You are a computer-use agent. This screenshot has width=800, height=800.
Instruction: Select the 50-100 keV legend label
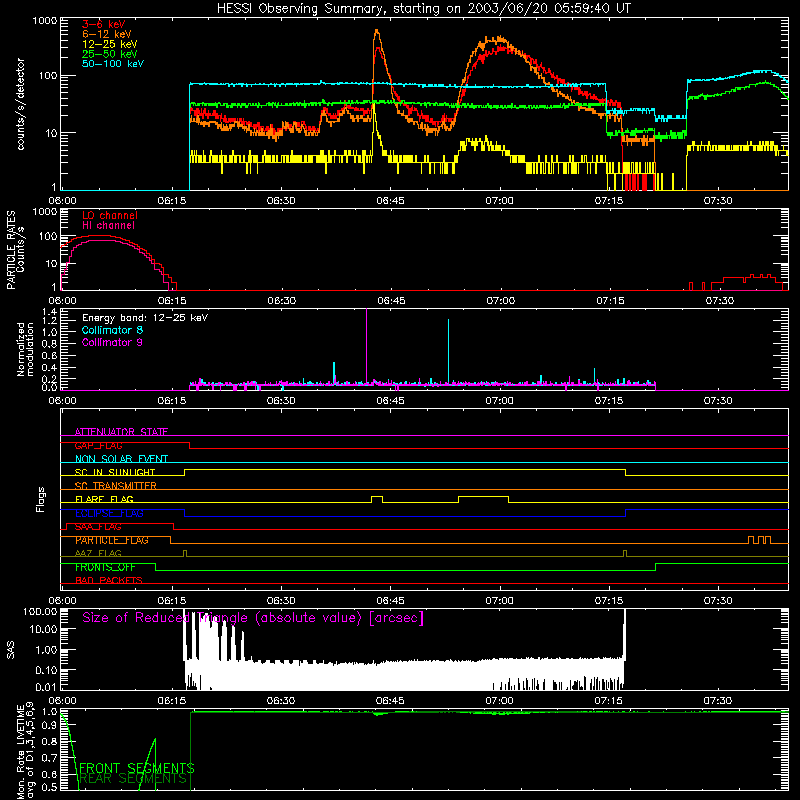[x=113, y=64]
